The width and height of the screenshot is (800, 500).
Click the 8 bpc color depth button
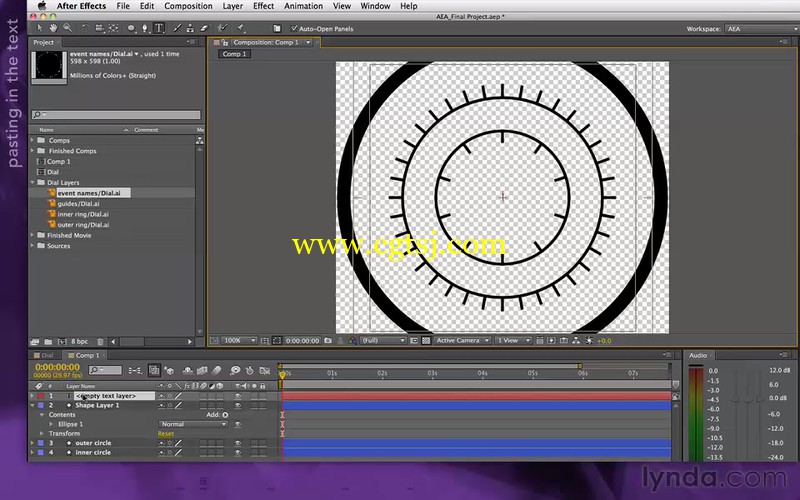[79, 342]
